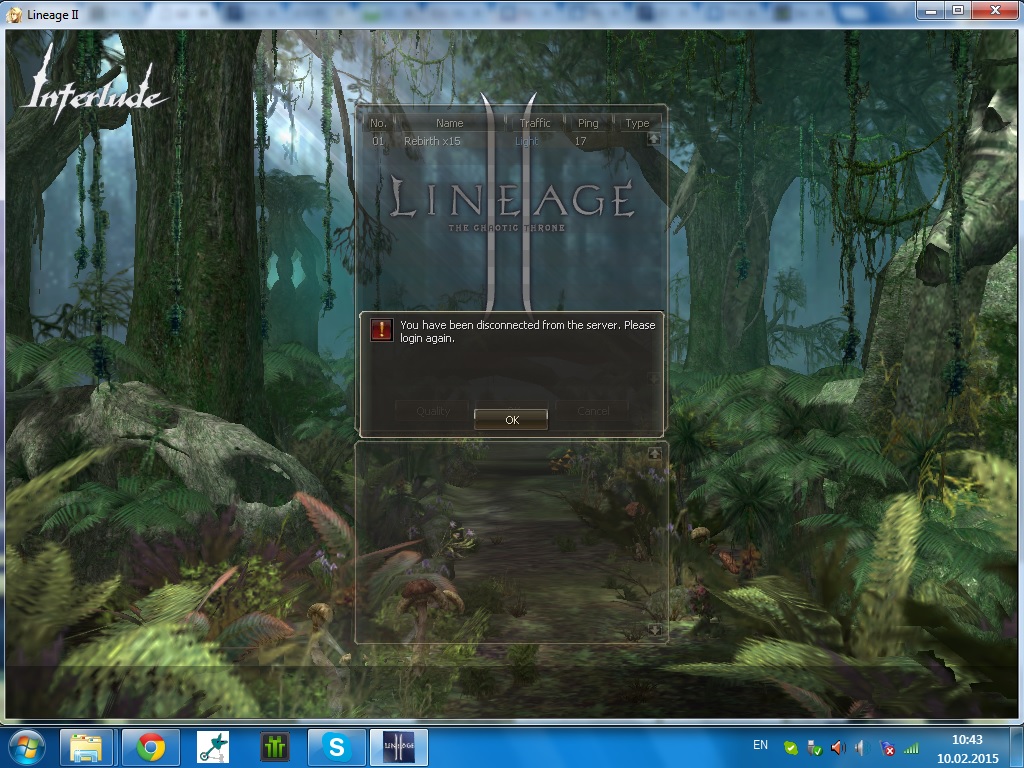Click the Type column header

637,123
